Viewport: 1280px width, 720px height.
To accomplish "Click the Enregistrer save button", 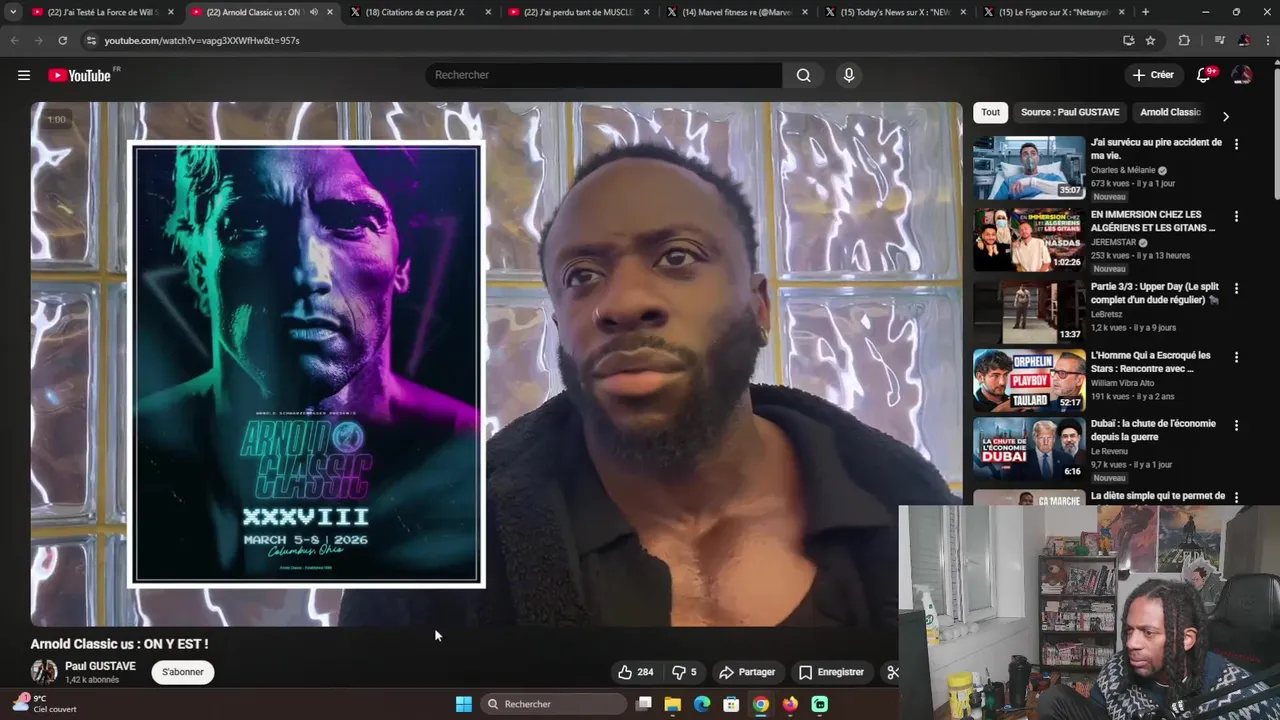I will [831, 672].
